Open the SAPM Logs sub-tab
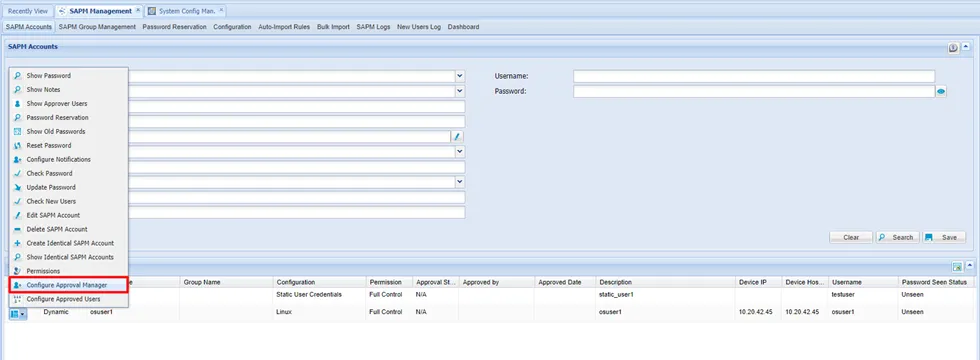Viewport: 980px width, 360px height. coord(373,27)
